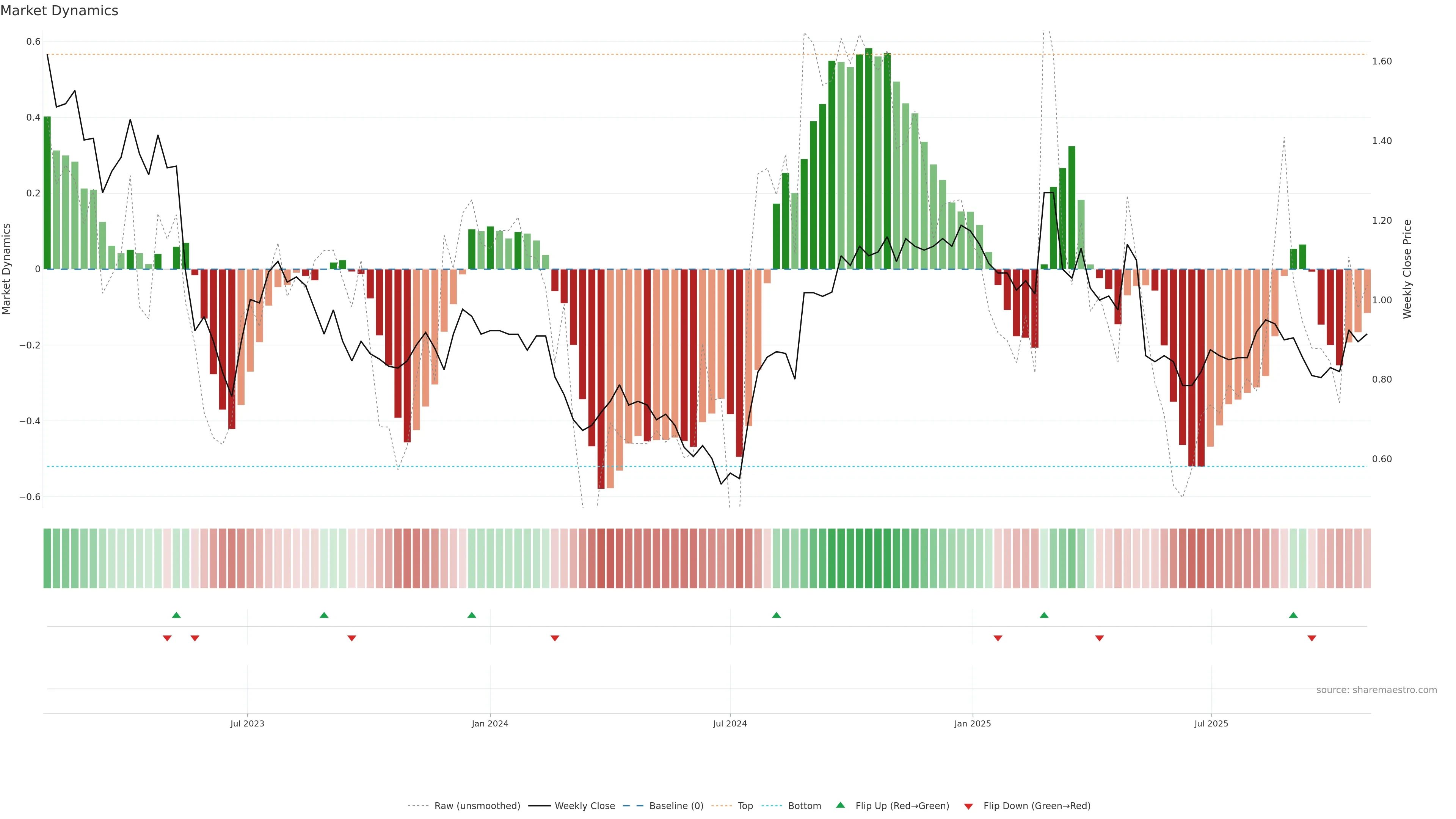Click the first green flip-up triangle marker
The width and height of the screenshot is (1456, 819).
(176, 615)
